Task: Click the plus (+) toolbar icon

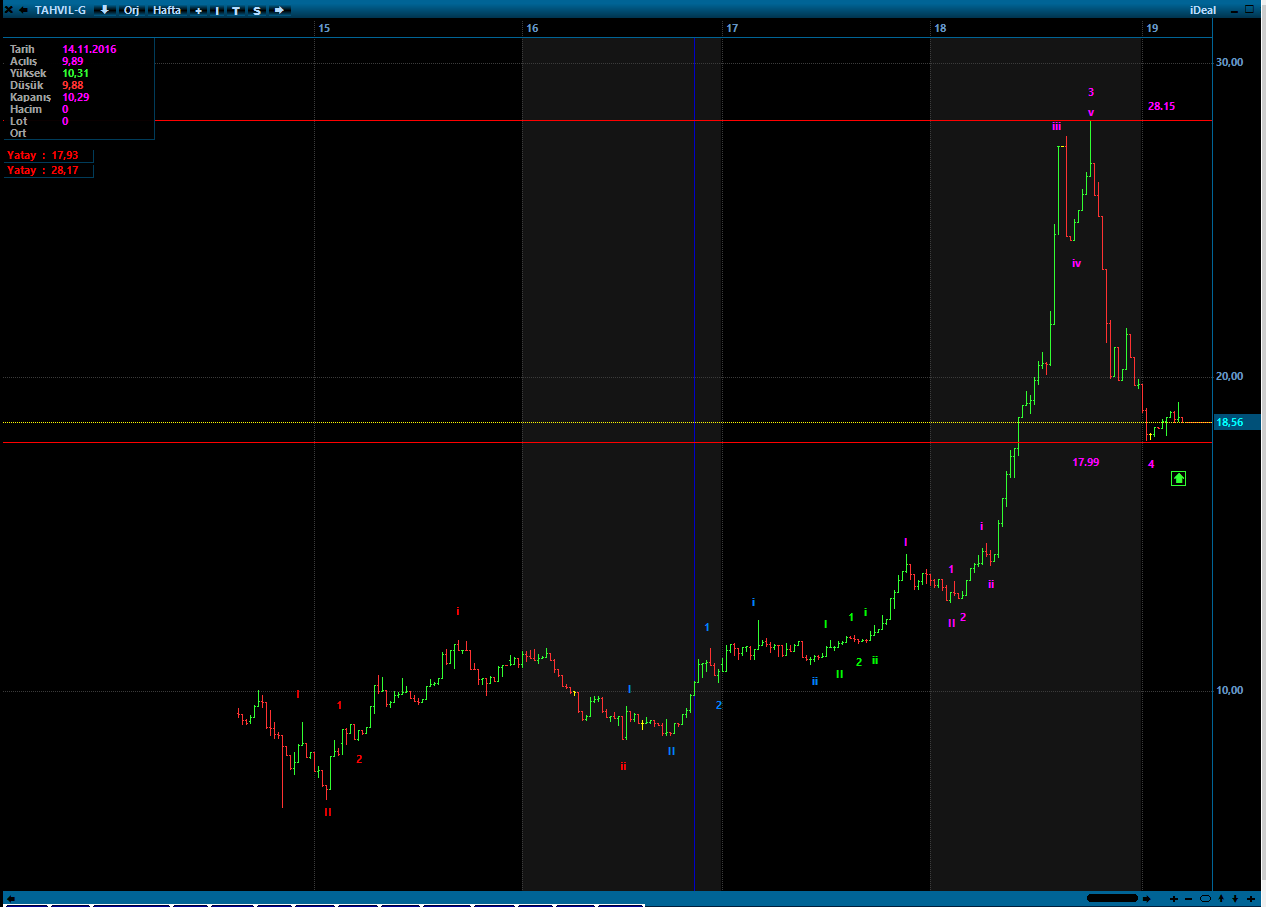Action: click(198, 10)
